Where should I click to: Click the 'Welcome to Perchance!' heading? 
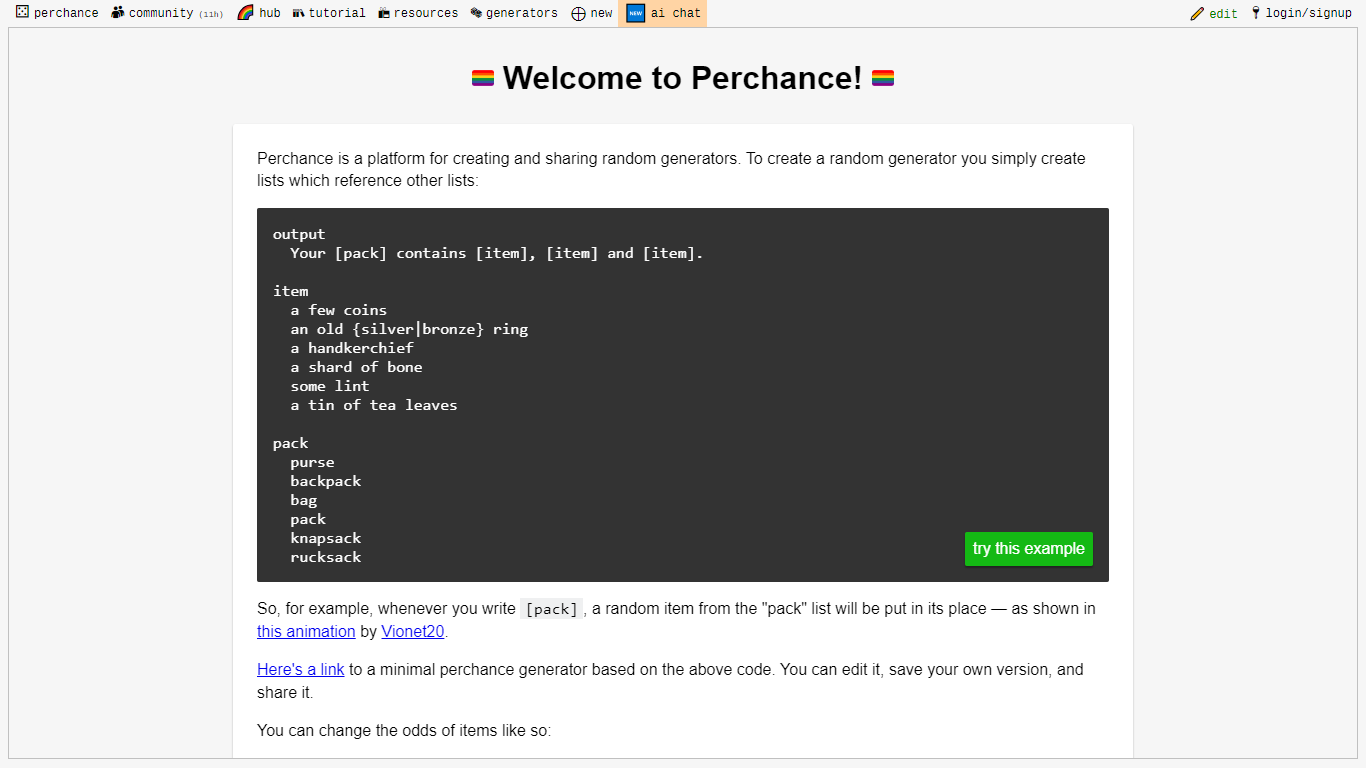coord(683,78)
